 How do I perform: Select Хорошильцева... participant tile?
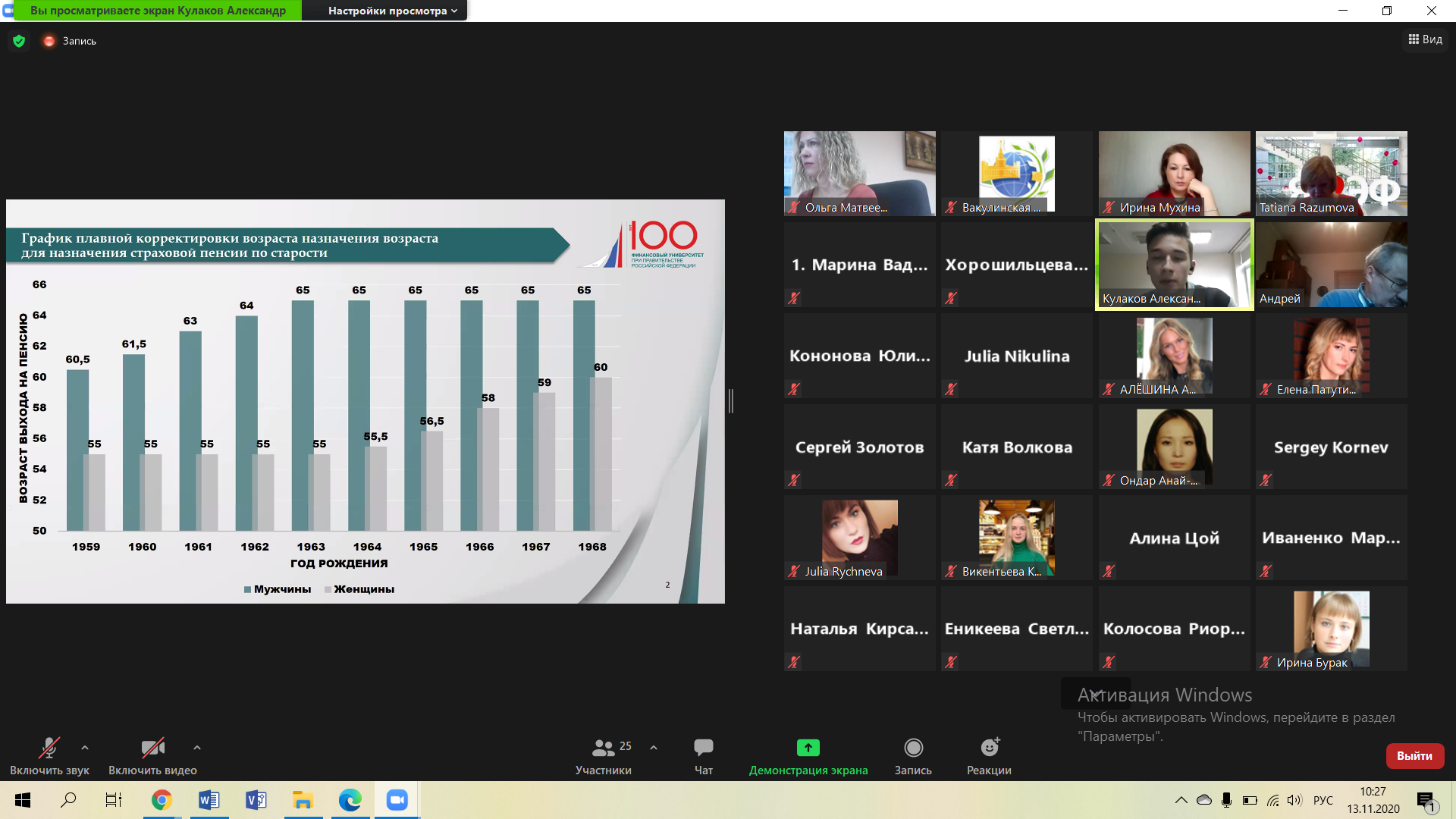coord(1017,265)
